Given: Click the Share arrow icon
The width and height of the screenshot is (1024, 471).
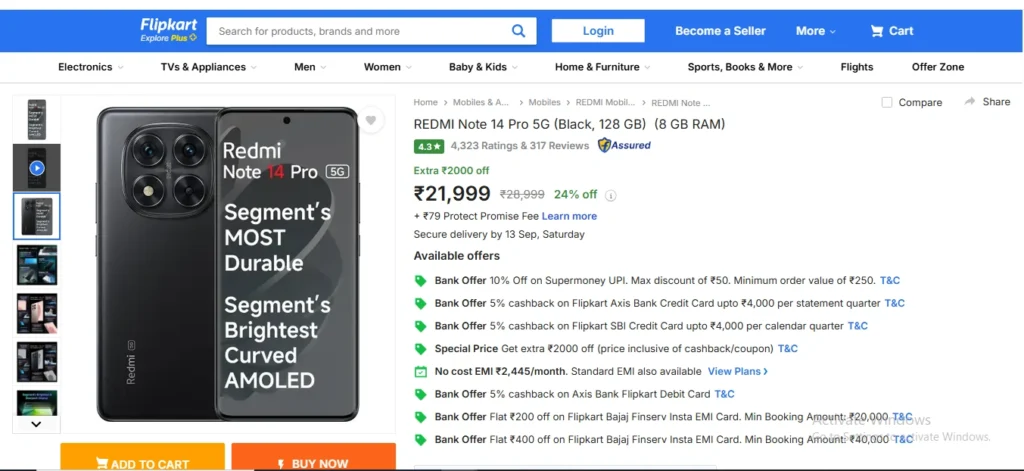Looking at the screenshot, I should 970,102.
